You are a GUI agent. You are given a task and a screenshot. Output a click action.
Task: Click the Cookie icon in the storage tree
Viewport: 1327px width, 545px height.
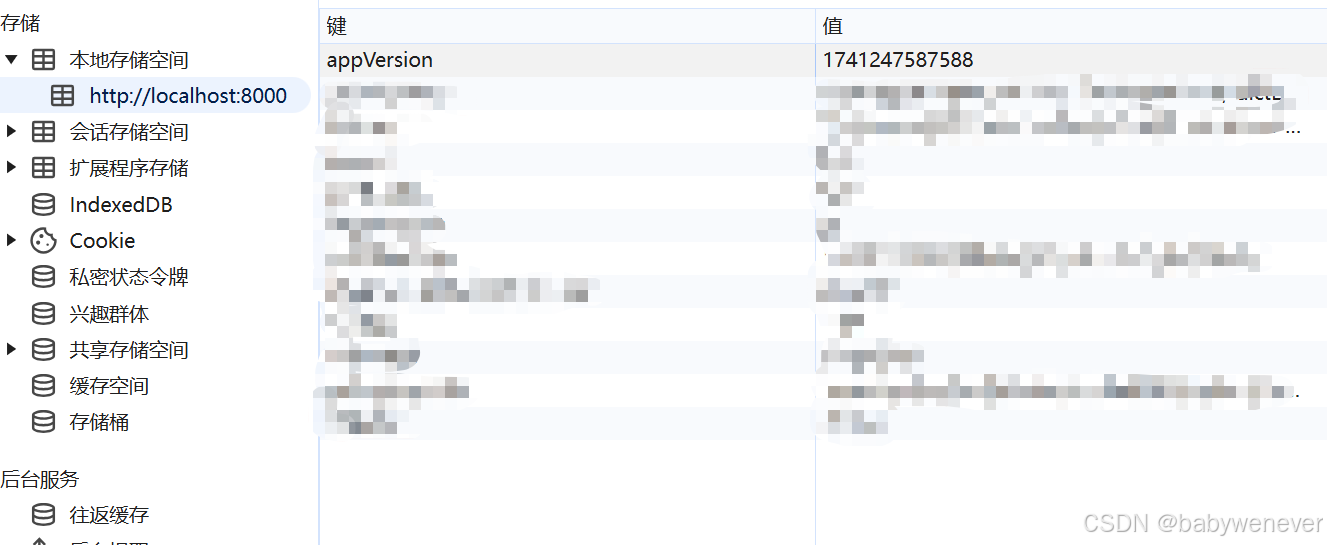click(43, 241)
